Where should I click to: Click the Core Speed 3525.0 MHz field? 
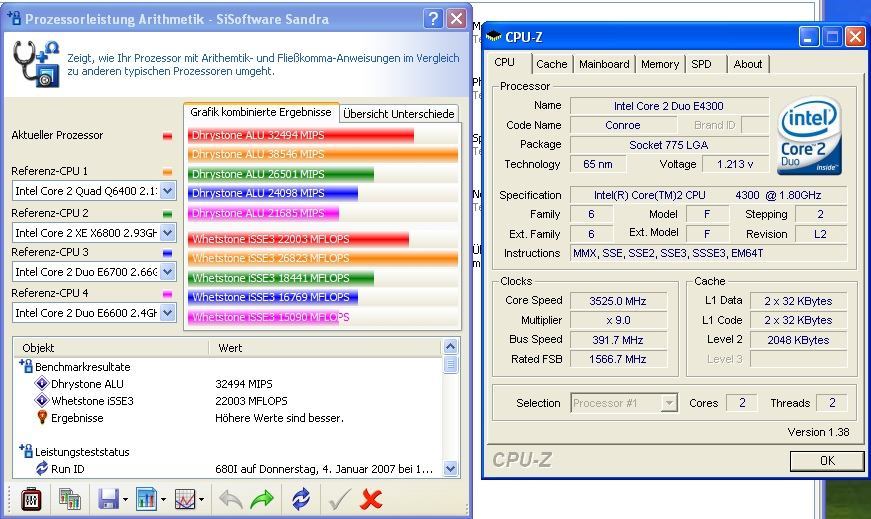tap(618, 301)
